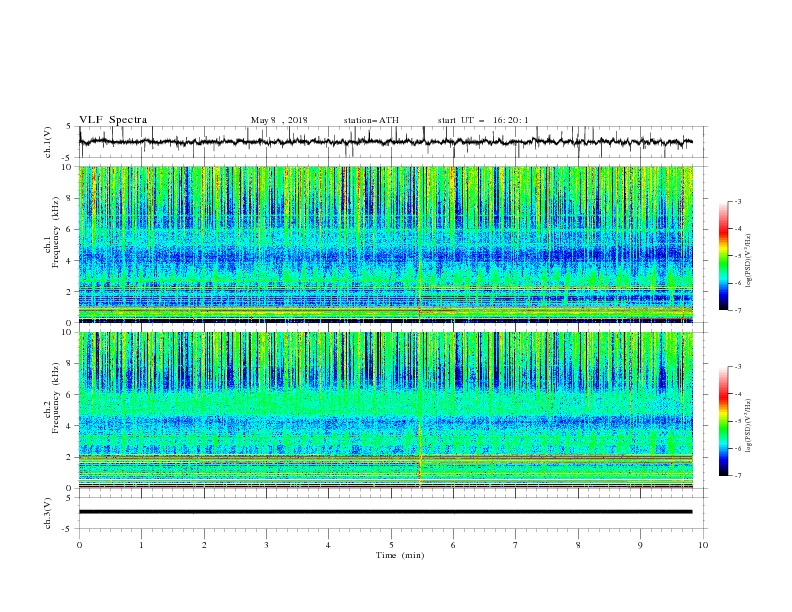The image size is (792, 612).
Task: Click time axis tick label "3"
Action: pyautogui.click(x=266, y=545)
